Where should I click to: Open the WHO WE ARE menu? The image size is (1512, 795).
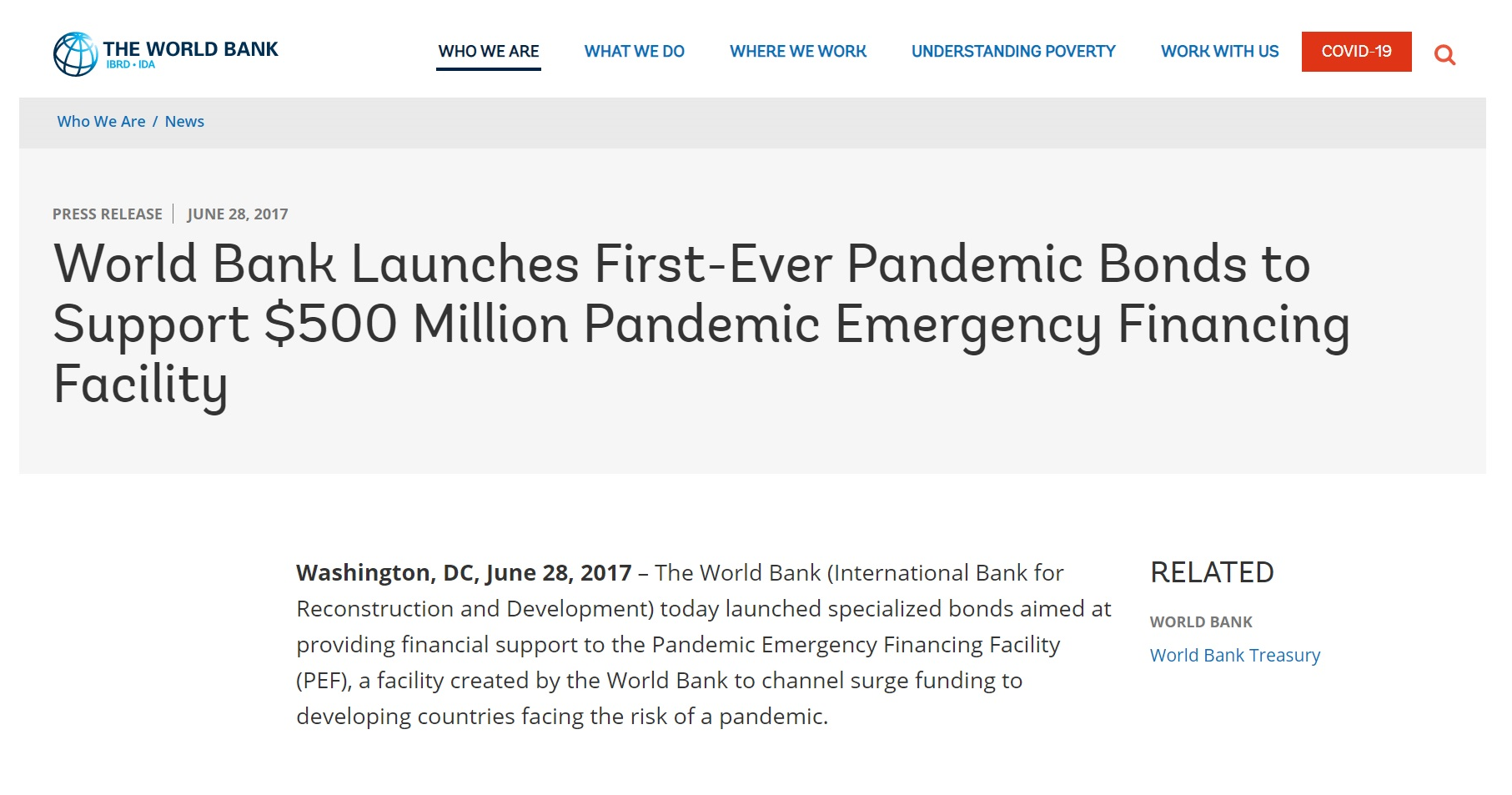tap(489, 52)
